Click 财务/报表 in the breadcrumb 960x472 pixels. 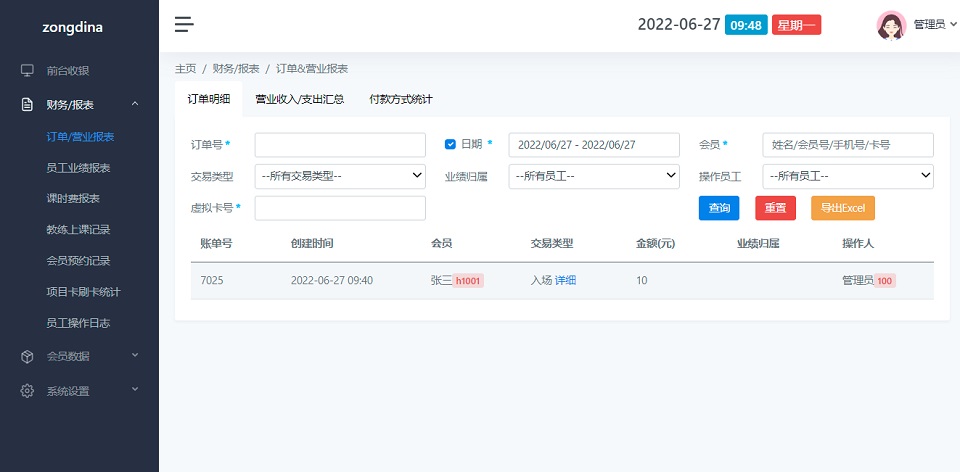click(x=236, y=69)
